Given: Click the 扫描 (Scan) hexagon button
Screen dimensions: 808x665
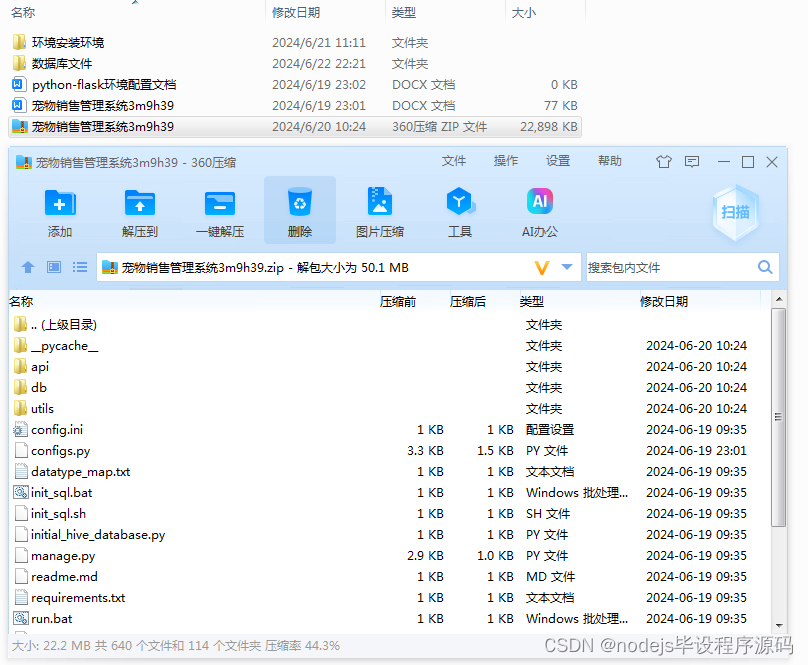Looking at the screenshot, I should coord(735,212).
